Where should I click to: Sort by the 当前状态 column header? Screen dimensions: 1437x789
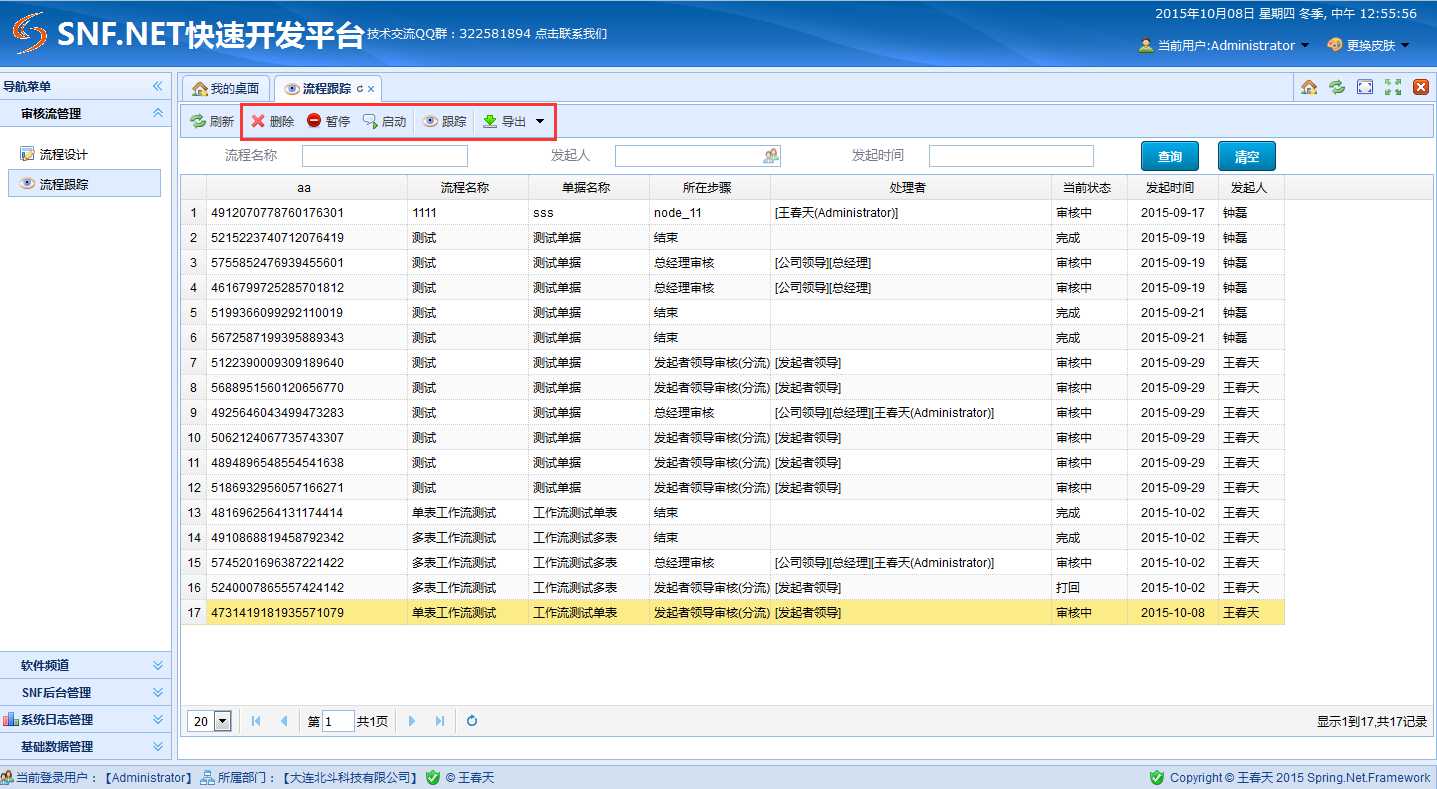pos(1089,187)
